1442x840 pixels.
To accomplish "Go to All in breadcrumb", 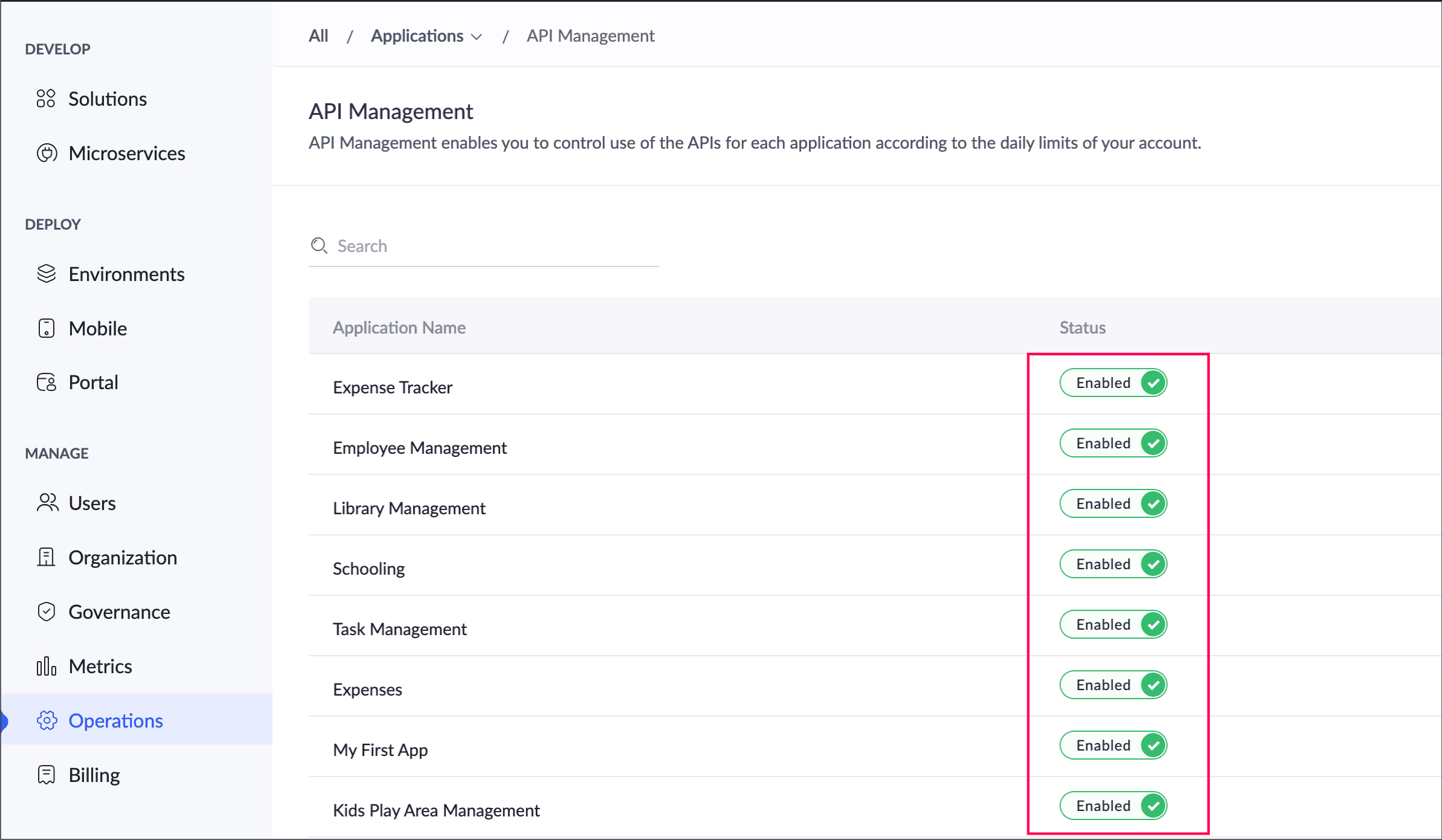I will 318,36.
